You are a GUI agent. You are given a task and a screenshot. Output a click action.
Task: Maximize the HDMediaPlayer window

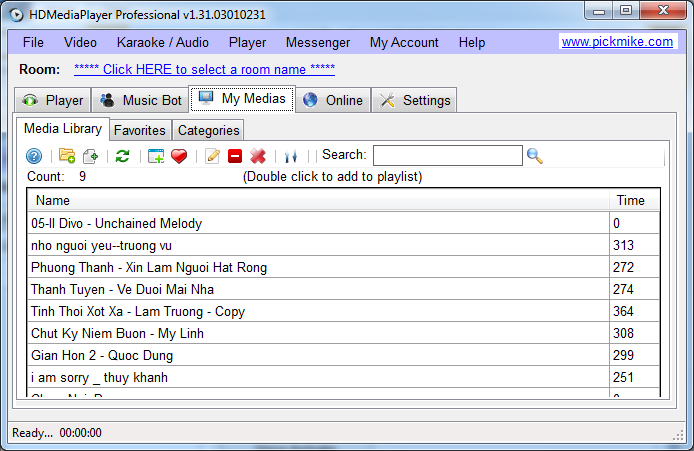[626, 11]
